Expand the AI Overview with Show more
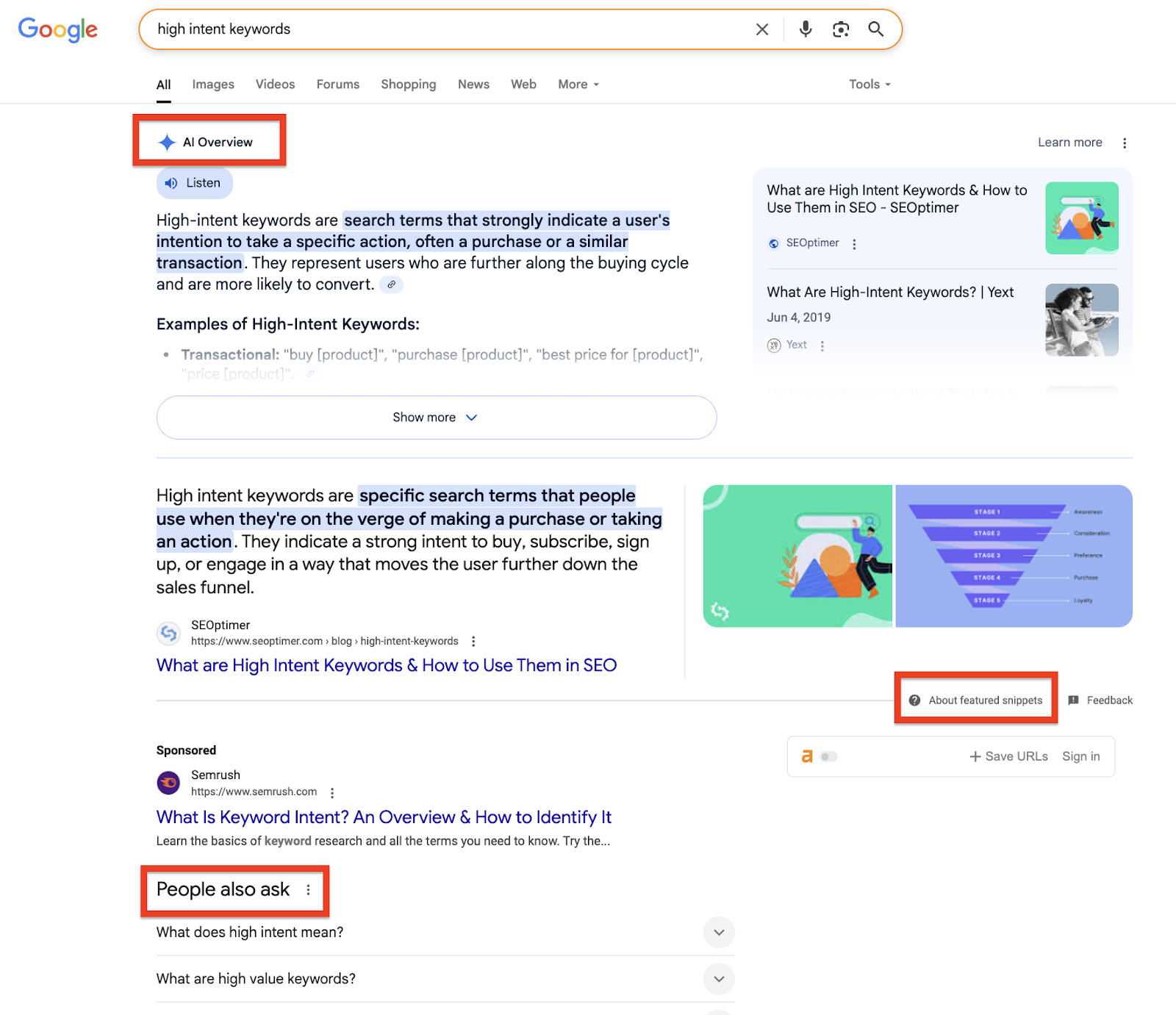Image resolution: width=1176 pixels, height=1015 pixels. pyautogui.click(x=437, y=417)
